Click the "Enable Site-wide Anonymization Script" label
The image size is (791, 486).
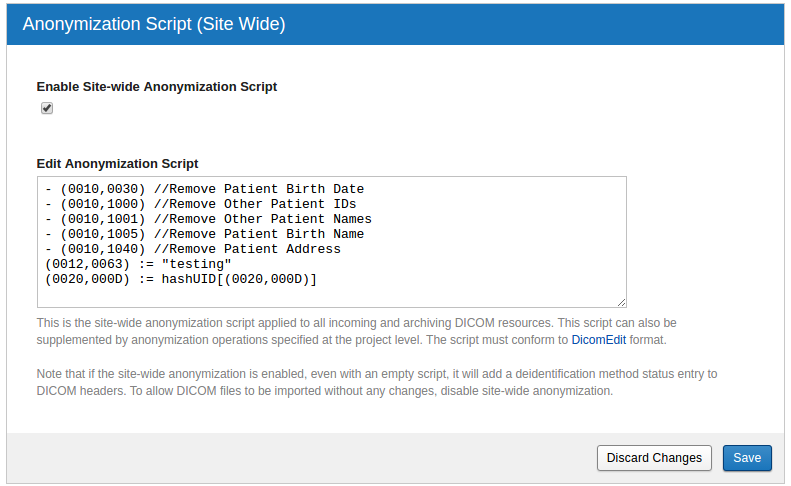tap(157, 87)
